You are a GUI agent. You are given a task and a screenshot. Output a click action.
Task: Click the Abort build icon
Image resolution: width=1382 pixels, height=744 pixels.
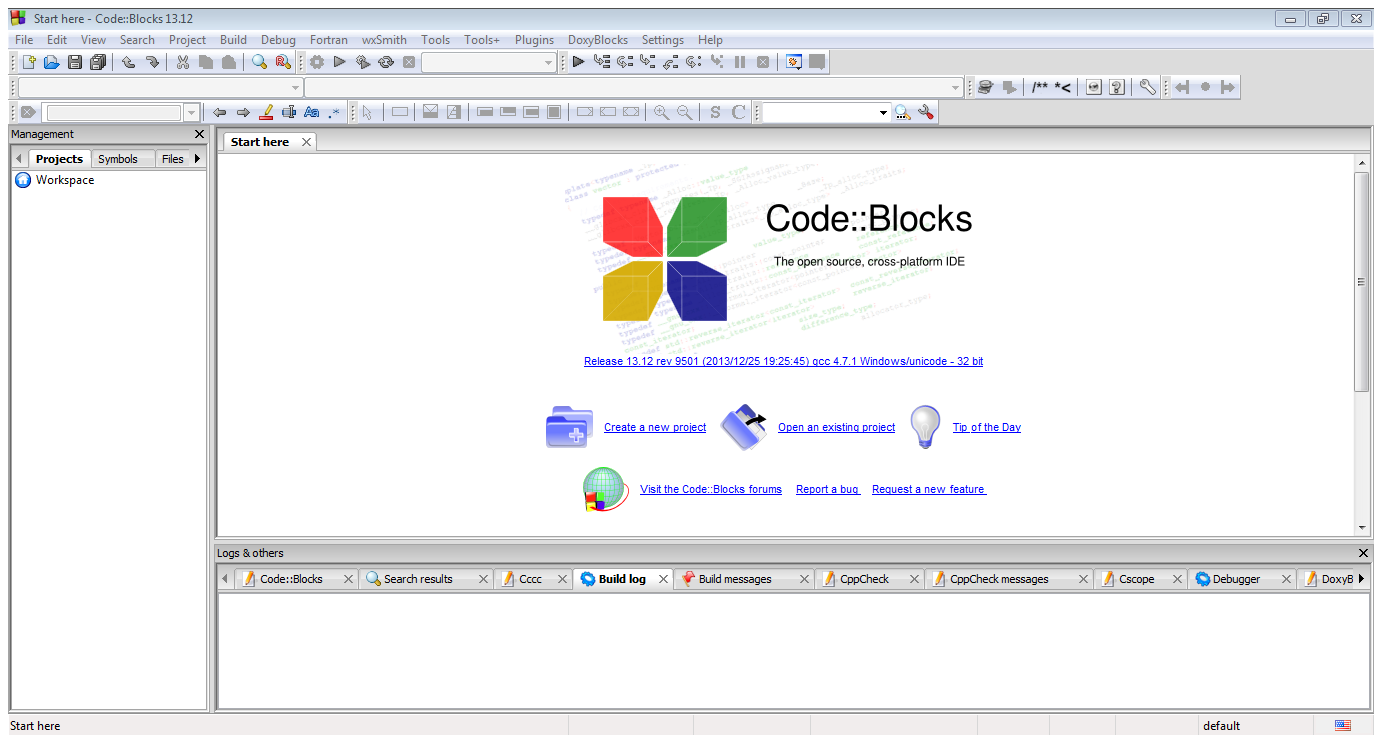pos(409,62)
